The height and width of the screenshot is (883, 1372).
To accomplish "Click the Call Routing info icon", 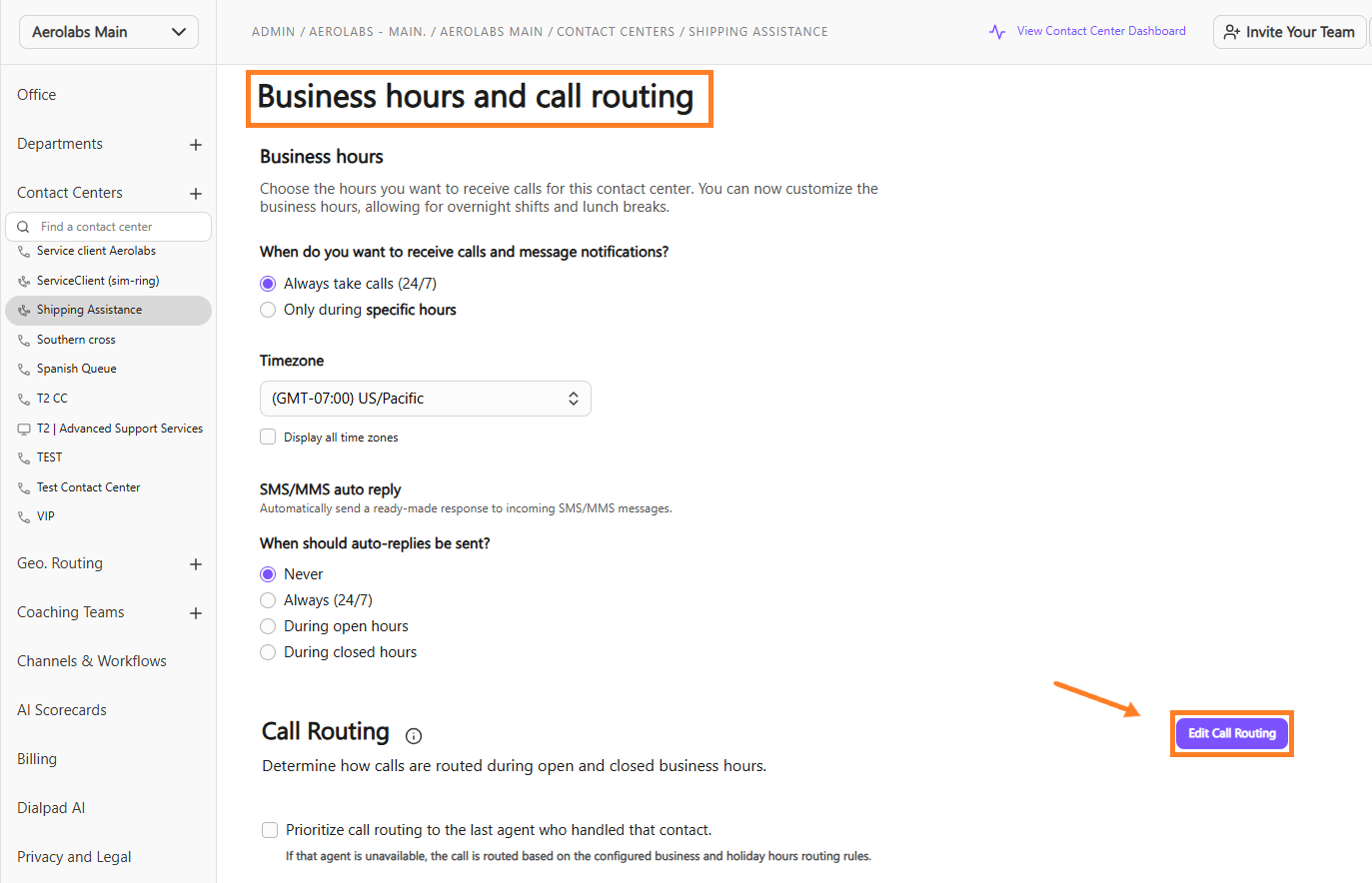I will (414, 736).
